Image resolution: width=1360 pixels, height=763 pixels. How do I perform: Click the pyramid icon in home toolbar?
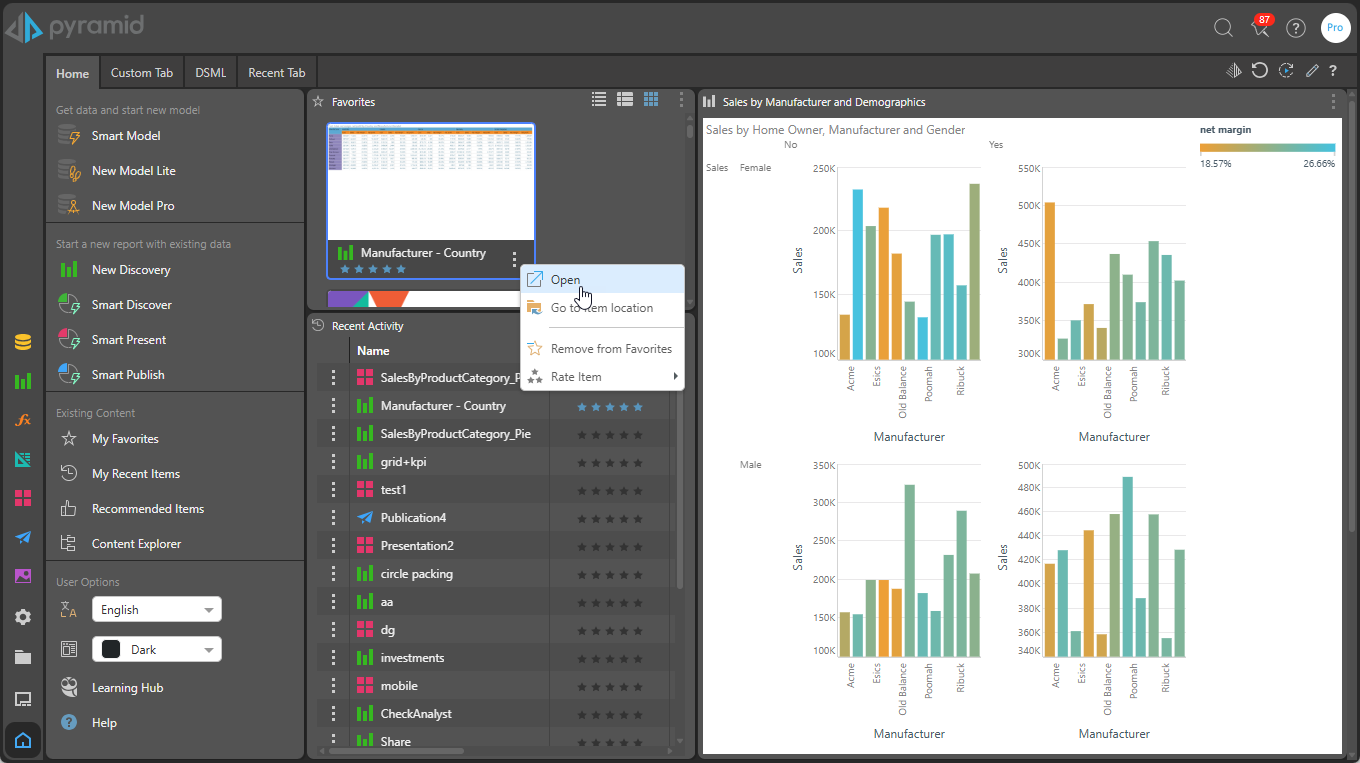tap(1234, 70)
